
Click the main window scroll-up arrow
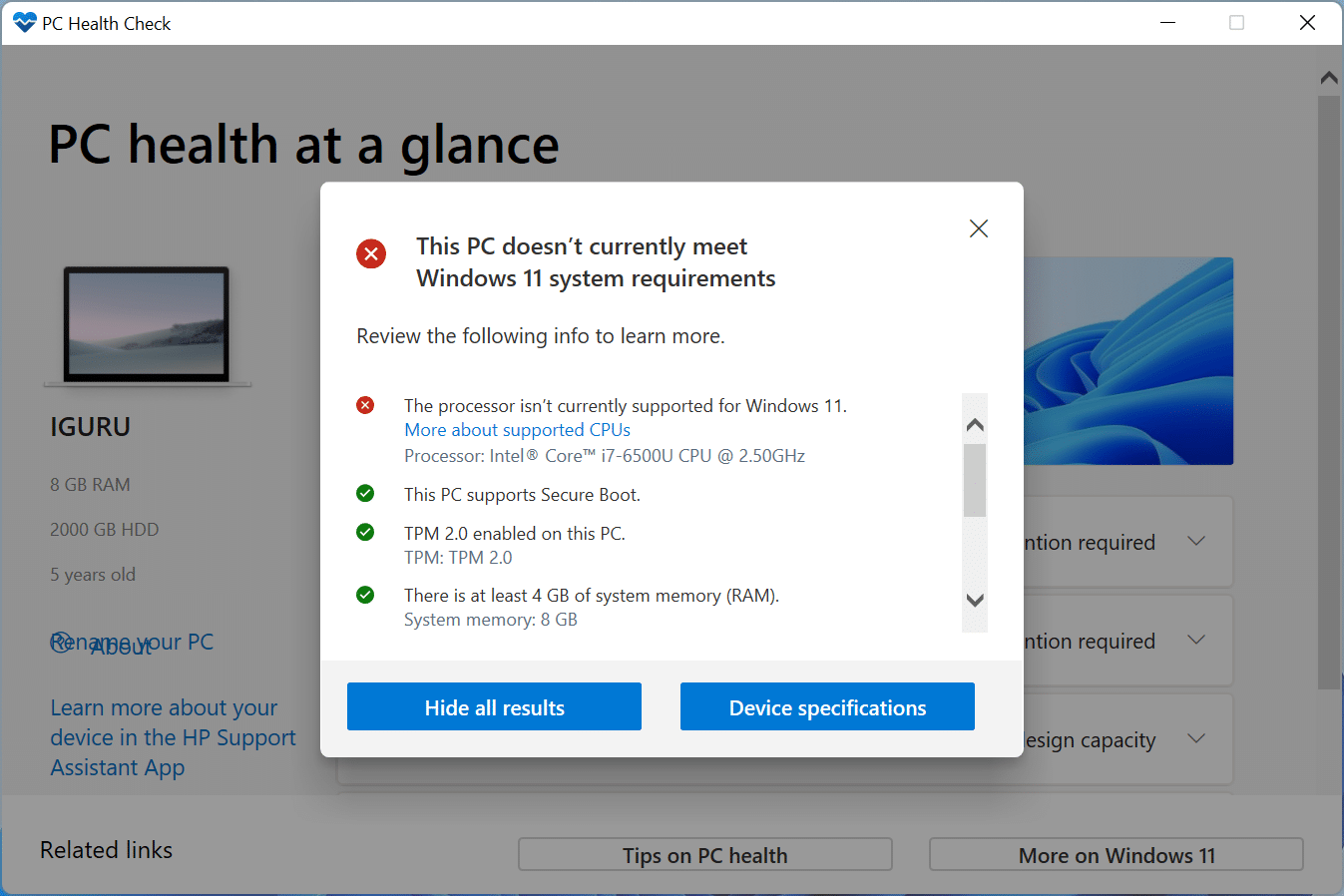tap(1329, 77)
